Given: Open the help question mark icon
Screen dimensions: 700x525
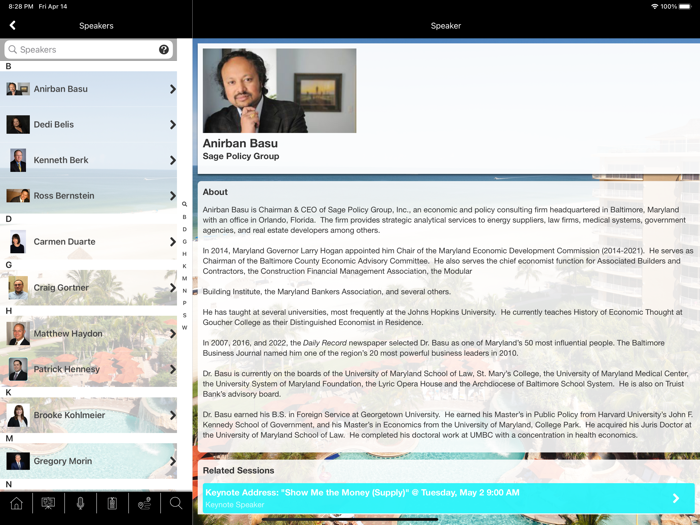Looking at the screenshot, I should click(x=164, y=50).
